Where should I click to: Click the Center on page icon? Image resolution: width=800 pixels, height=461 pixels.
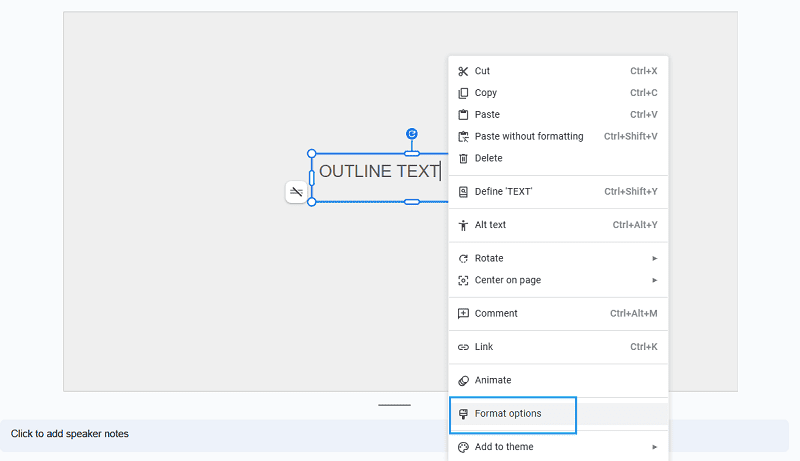[463, 280]
